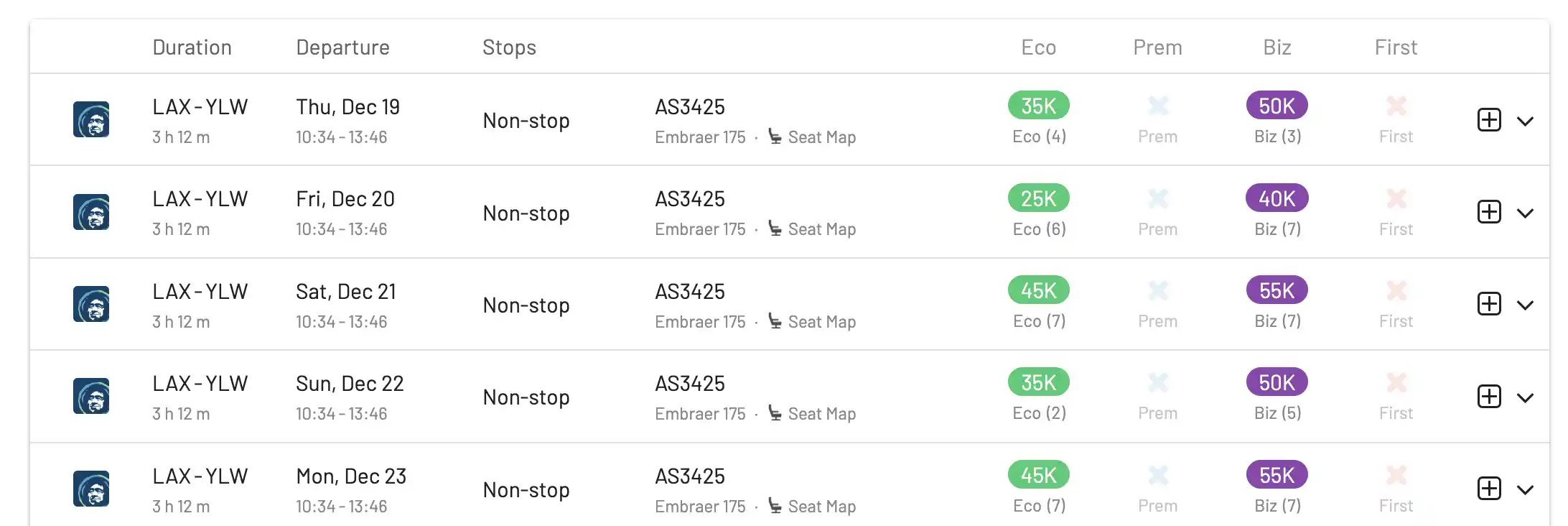Open Seat Map for Sat, Dec 21 flight
1568x526 pixels.
(x=813, y=322)
